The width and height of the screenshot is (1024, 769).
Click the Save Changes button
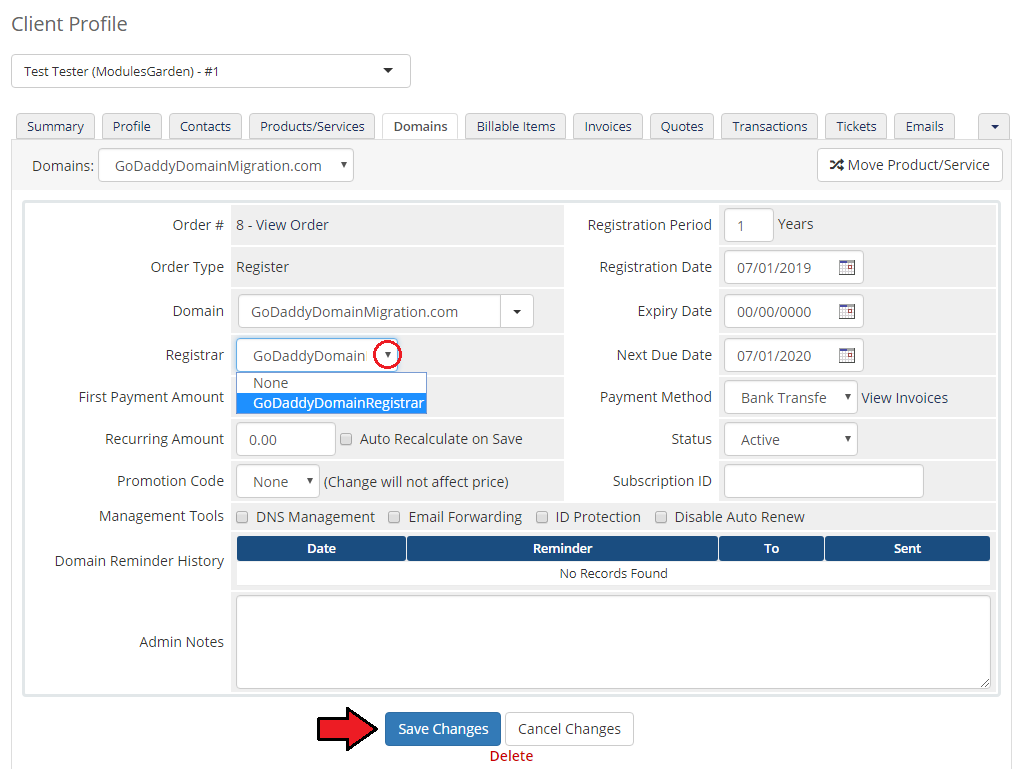point(443,729)
